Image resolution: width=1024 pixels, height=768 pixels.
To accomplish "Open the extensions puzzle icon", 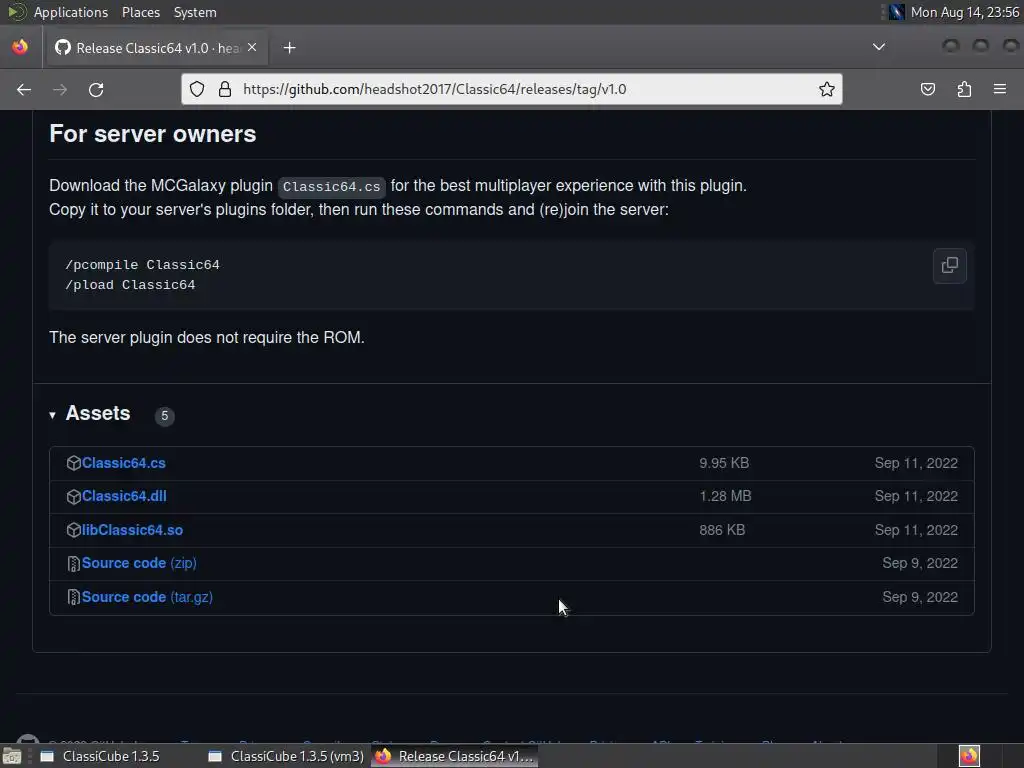I will 964,89.
